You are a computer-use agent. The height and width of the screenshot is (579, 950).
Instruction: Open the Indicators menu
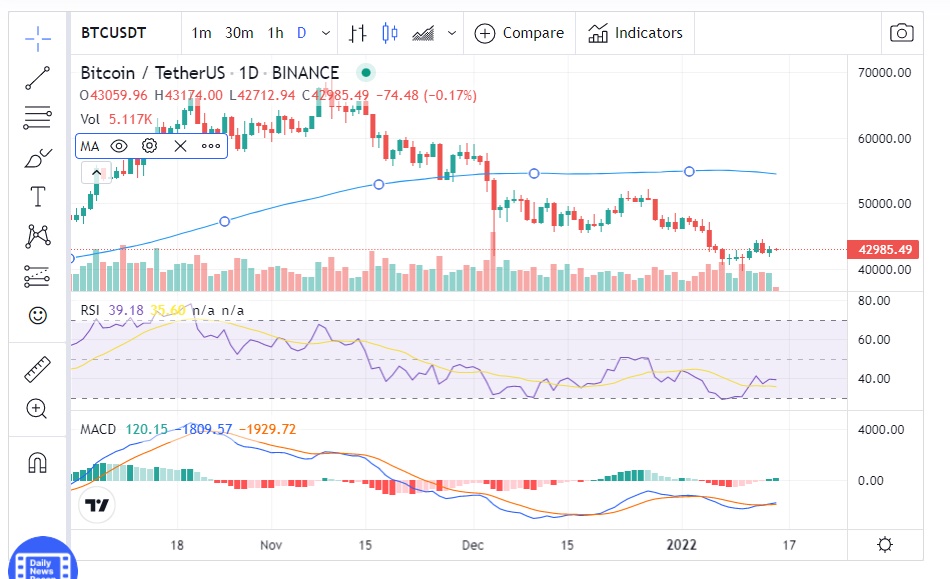tap(635, 33)
